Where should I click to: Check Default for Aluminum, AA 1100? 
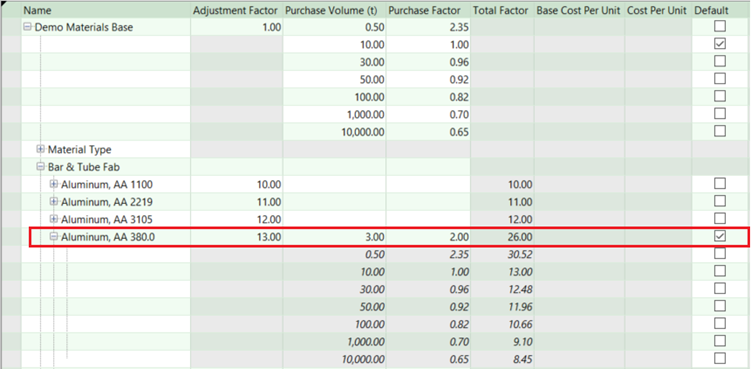pos(720,183)
